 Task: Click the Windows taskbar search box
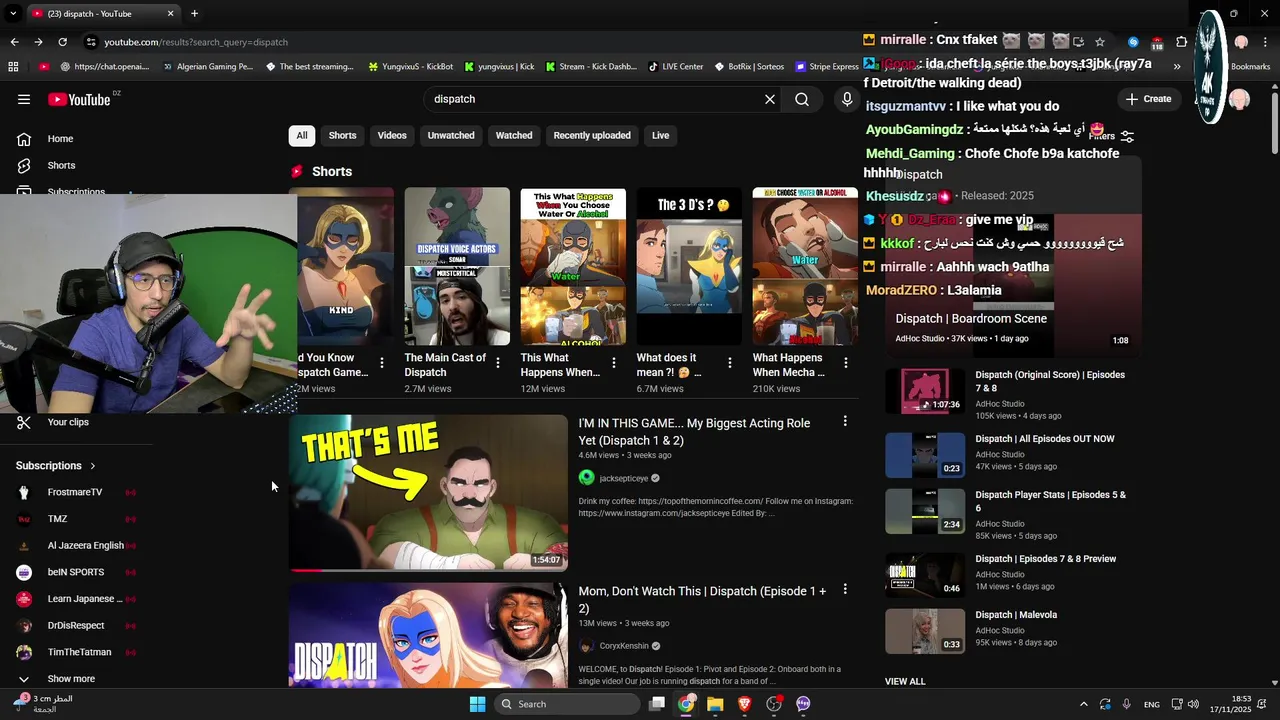coord(567,704)
